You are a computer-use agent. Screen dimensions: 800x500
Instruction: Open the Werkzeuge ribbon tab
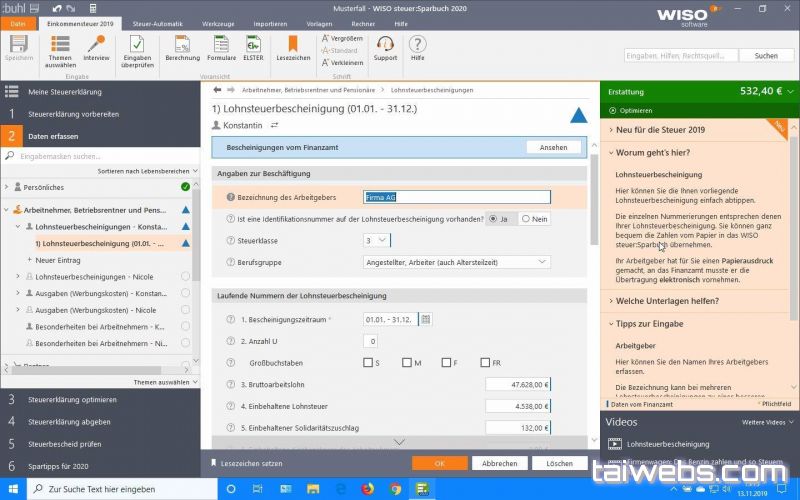click(217, 22)
